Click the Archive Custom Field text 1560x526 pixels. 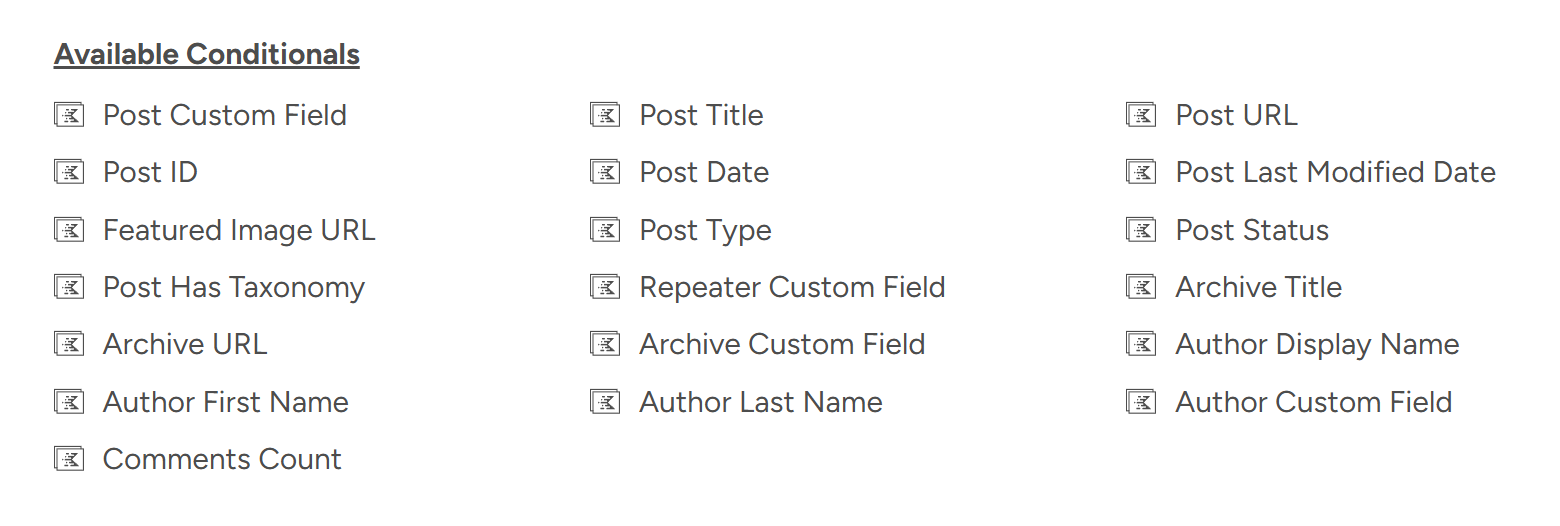click(x=782, y=344)
